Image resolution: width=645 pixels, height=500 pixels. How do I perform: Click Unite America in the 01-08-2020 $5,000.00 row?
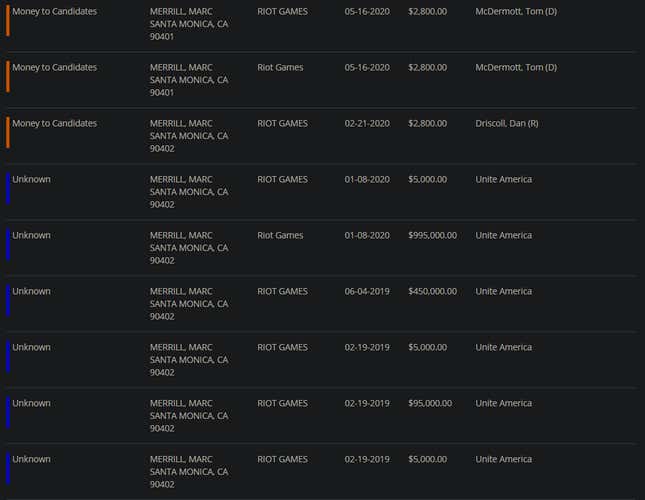(503, 179)
